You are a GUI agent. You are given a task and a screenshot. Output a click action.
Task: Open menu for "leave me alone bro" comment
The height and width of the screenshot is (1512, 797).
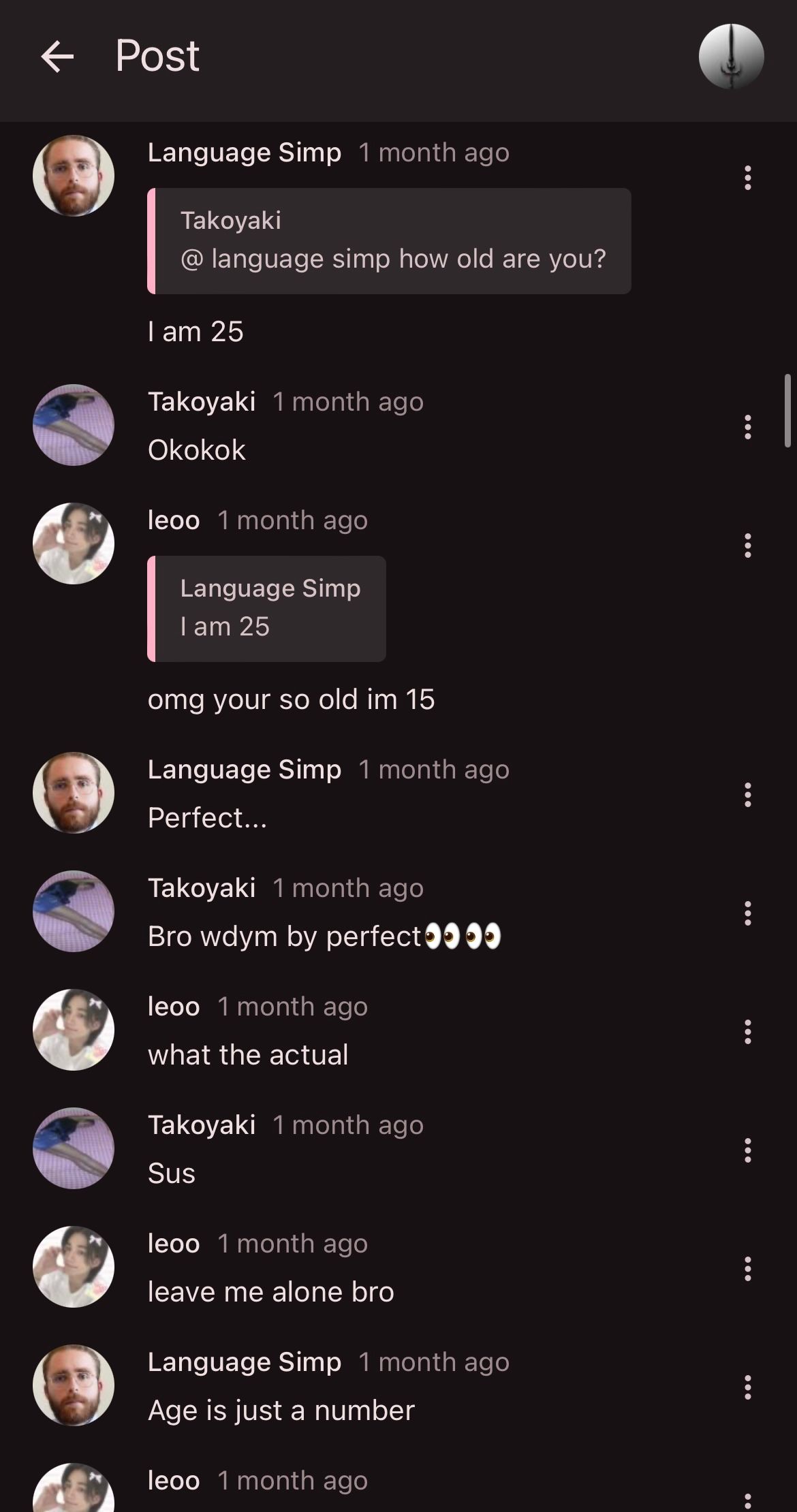pos(747,1269)
